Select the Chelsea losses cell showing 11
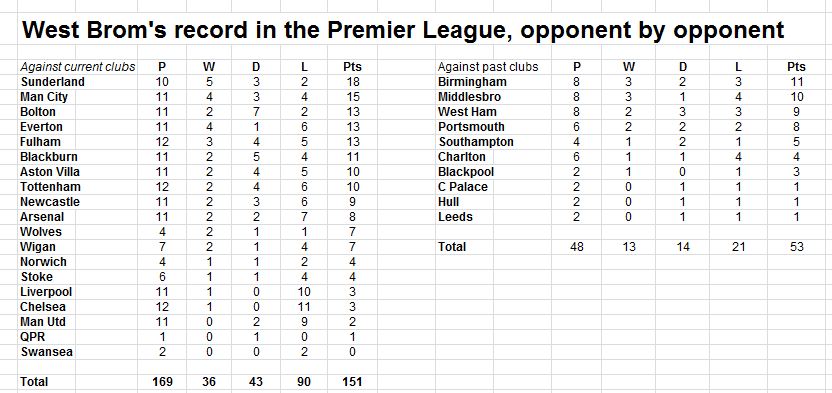Image resolution: width=832 pixels, height=393 pixels. tap(298, 307)
